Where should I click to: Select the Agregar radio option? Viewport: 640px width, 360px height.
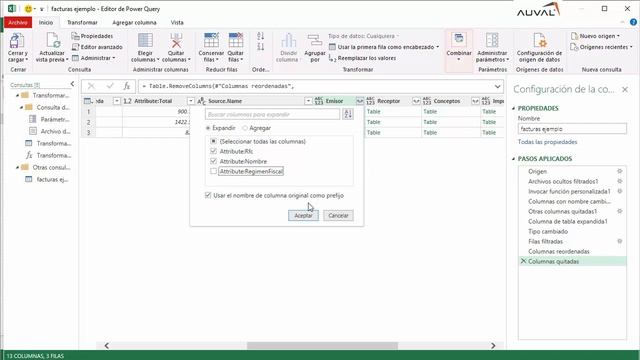tap(245, 128)
